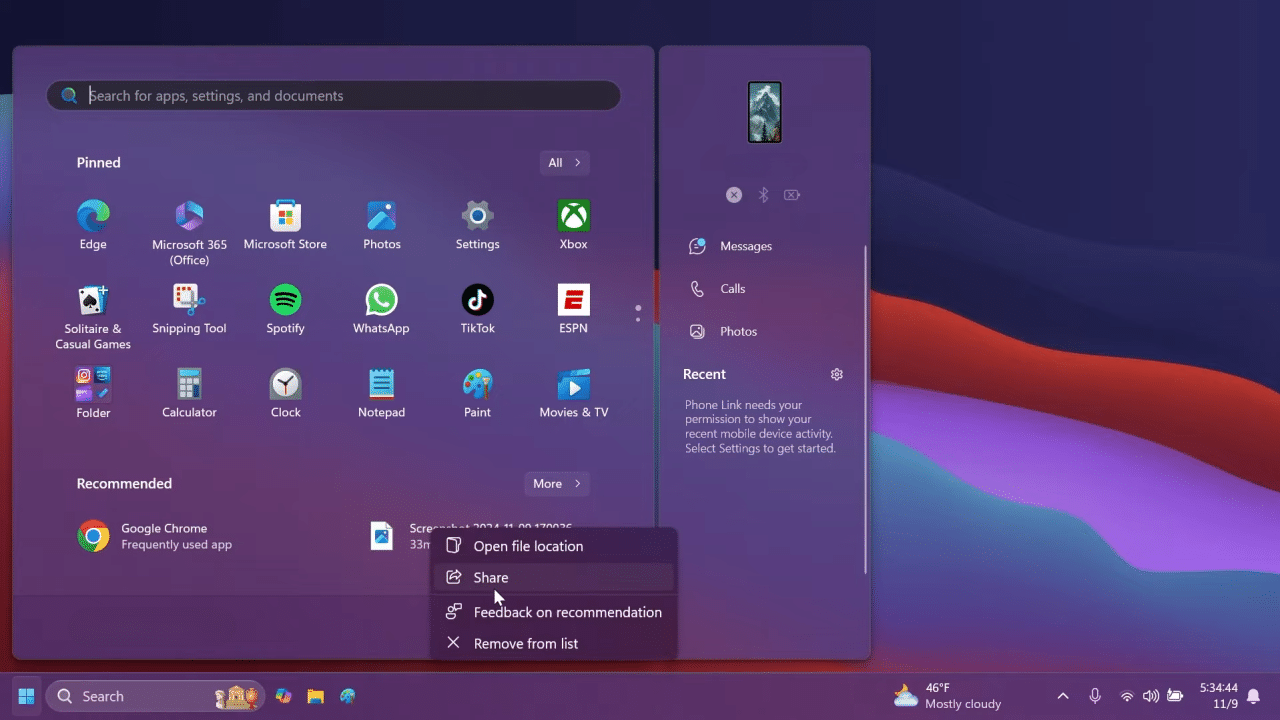Choose Share in the context menu

555,577
